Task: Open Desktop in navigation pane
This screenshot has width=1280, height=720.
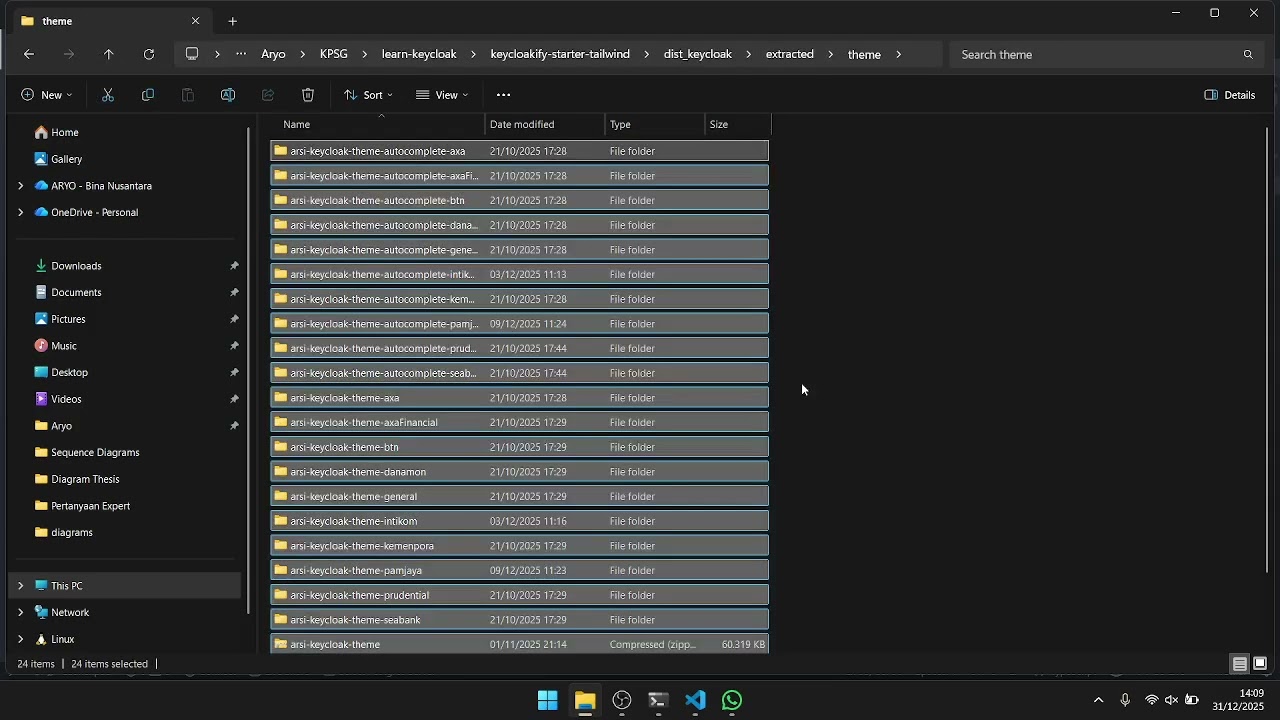Action: click(x=69, y=373)
